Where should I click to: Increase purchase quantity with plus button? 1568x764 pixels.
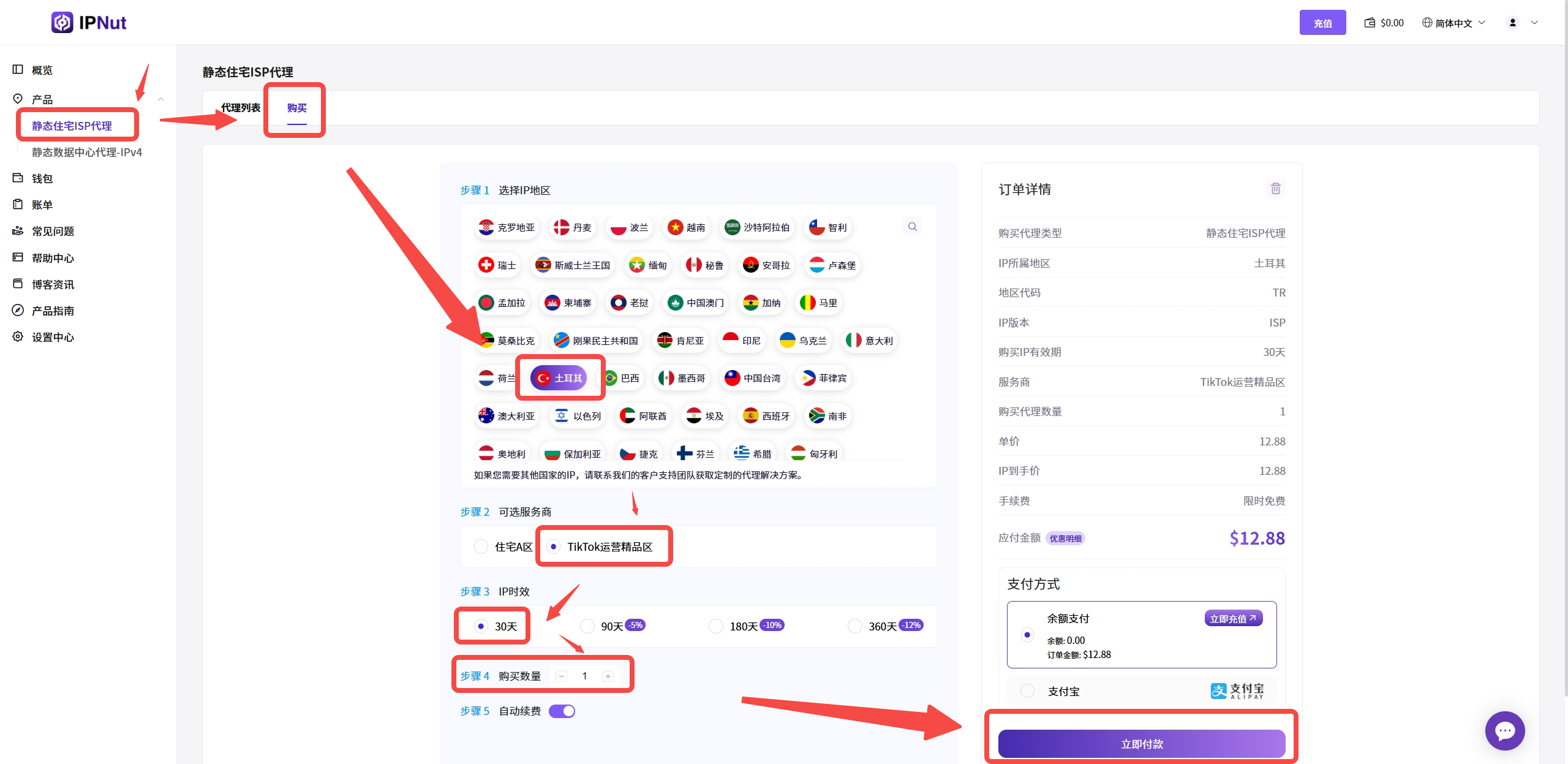608,676
